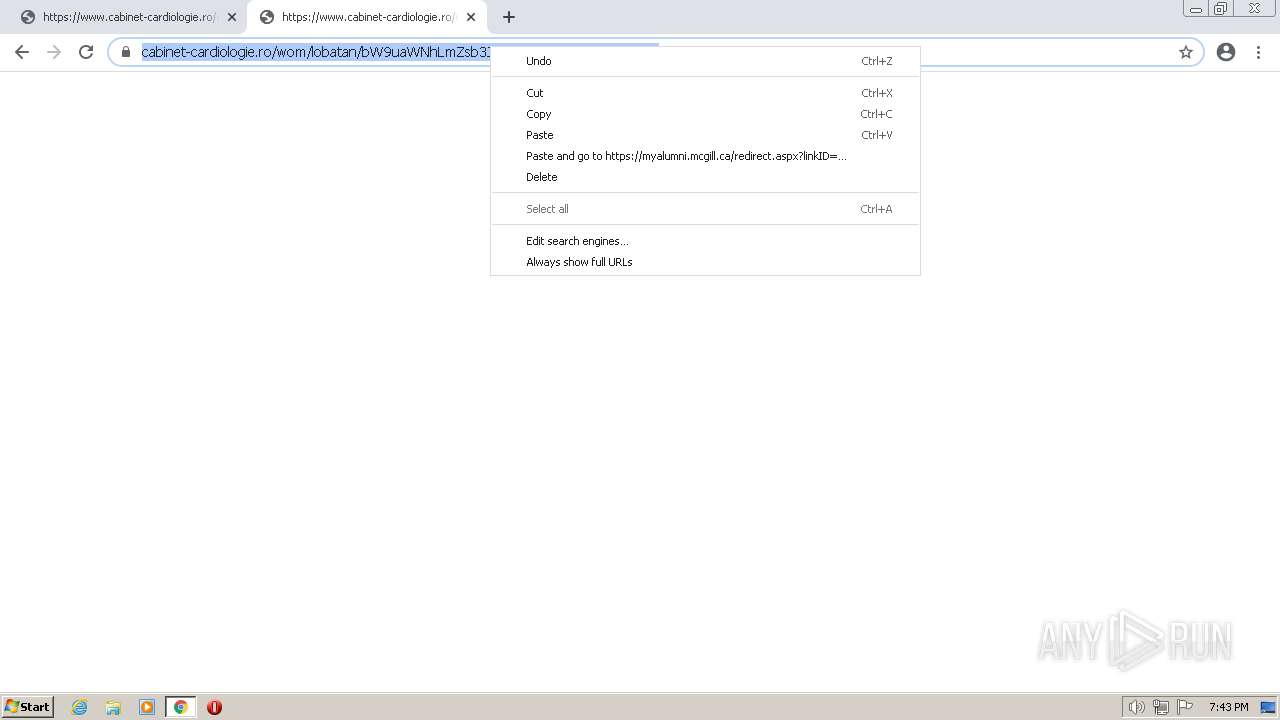
Task: Bookmark this page with the star icon
Action: click(1186, 52)
